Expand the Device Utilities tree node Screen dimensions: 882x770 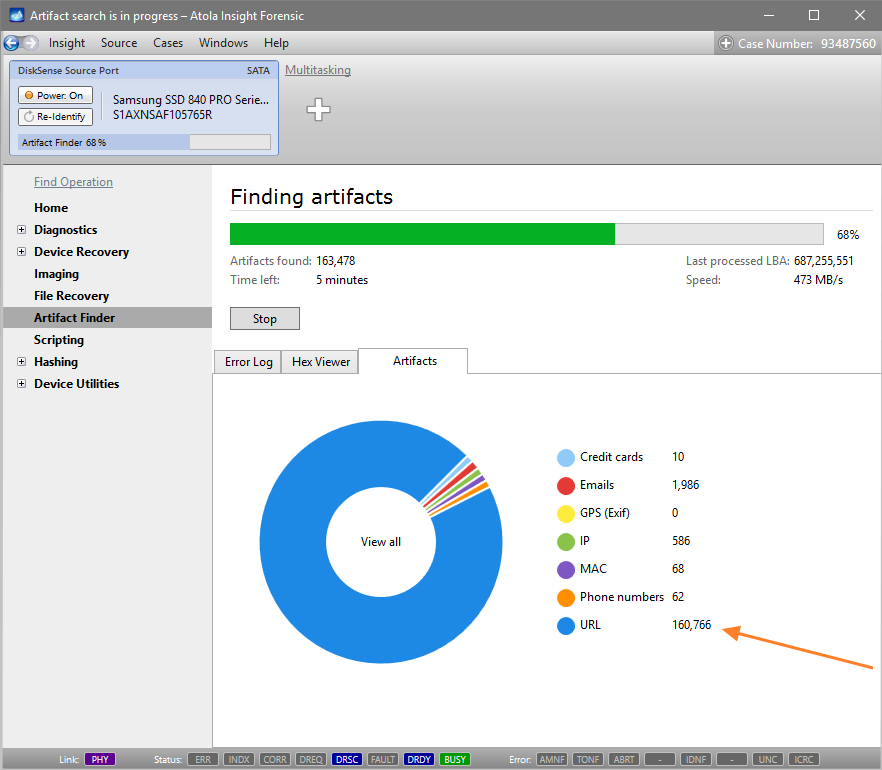22,384
